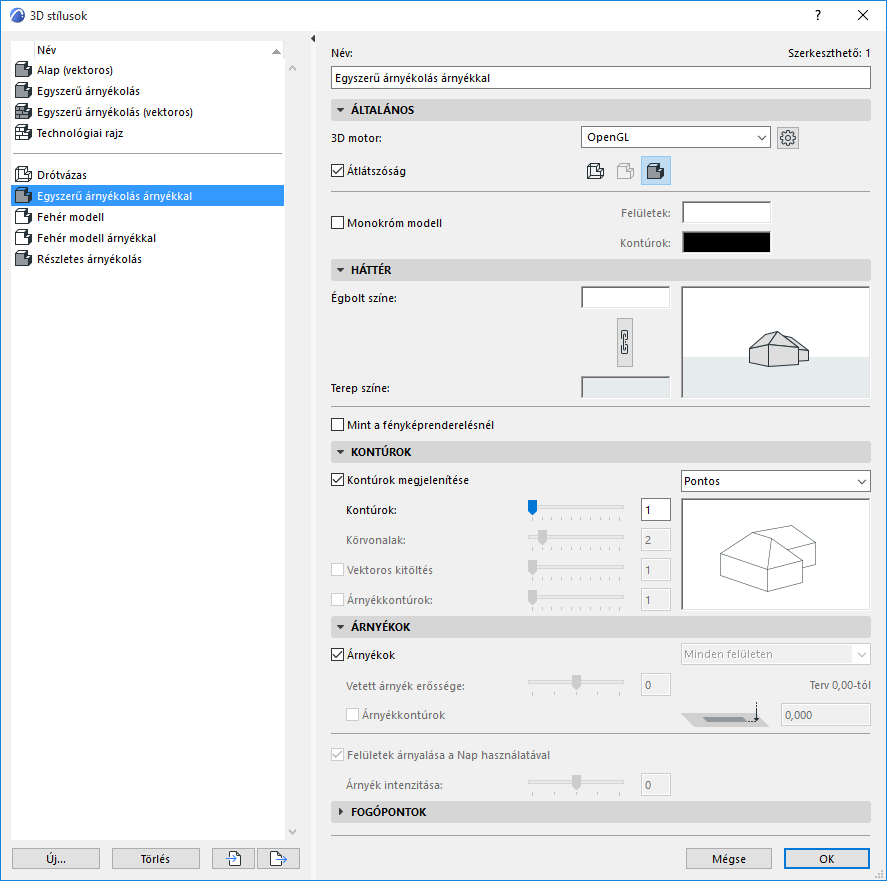
Task: Collapse the ÁRNYÉKOK section
Action: [341, 627]
